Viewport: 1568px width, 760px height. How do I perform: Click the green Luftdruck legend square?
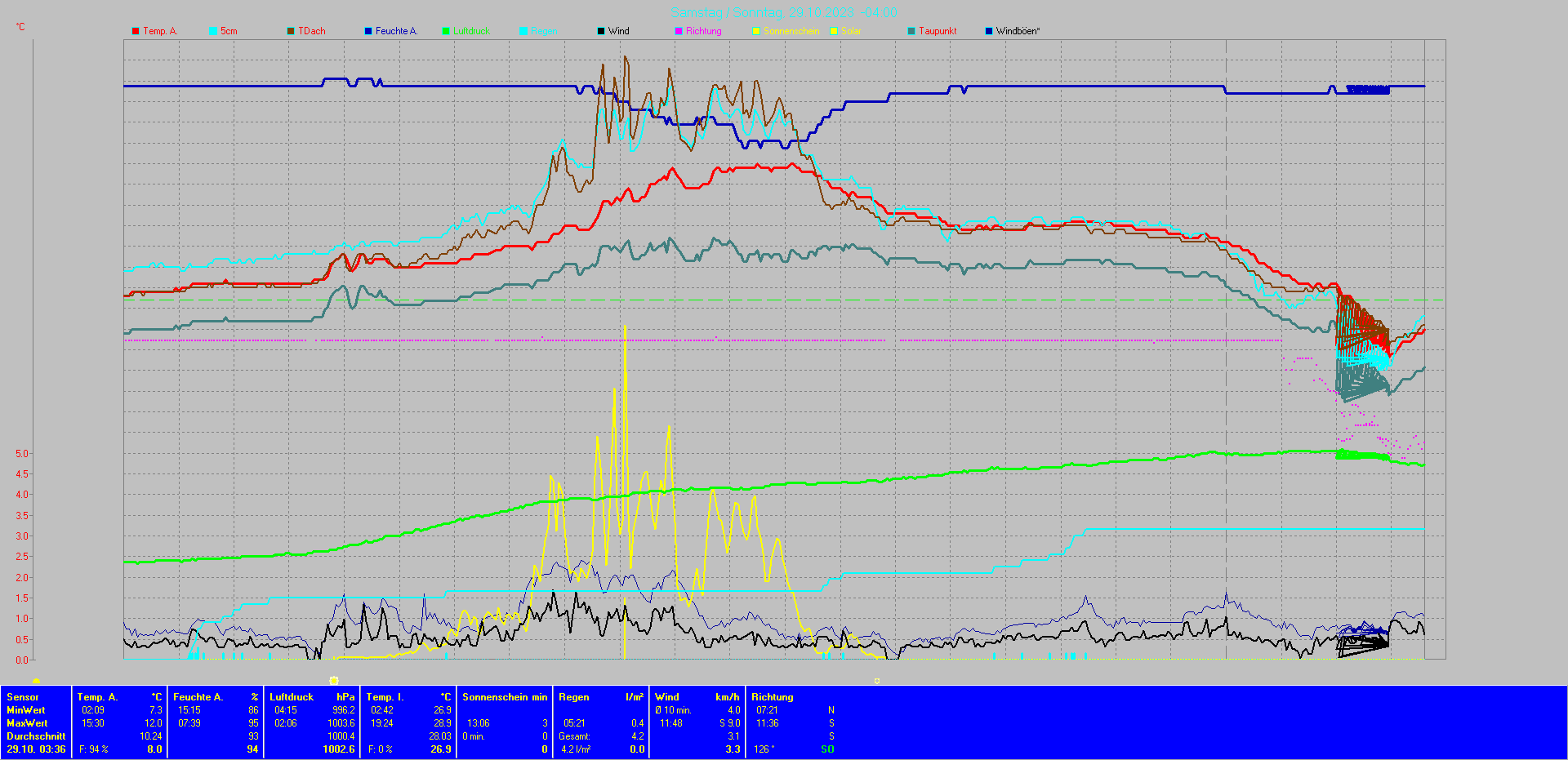pos(446,31)
